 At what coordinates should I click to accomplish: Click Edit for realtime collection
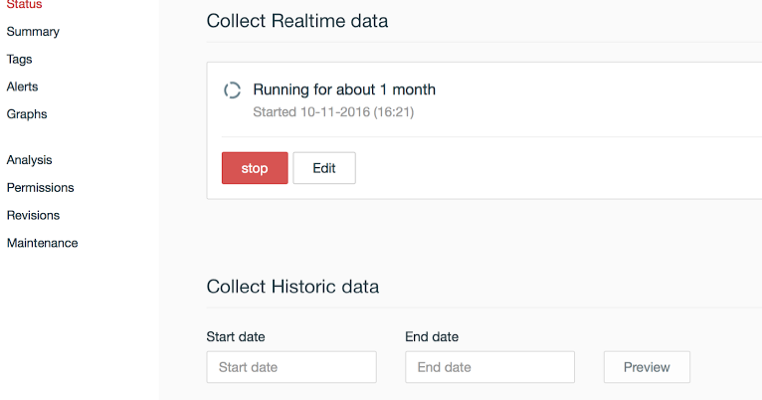324,168
